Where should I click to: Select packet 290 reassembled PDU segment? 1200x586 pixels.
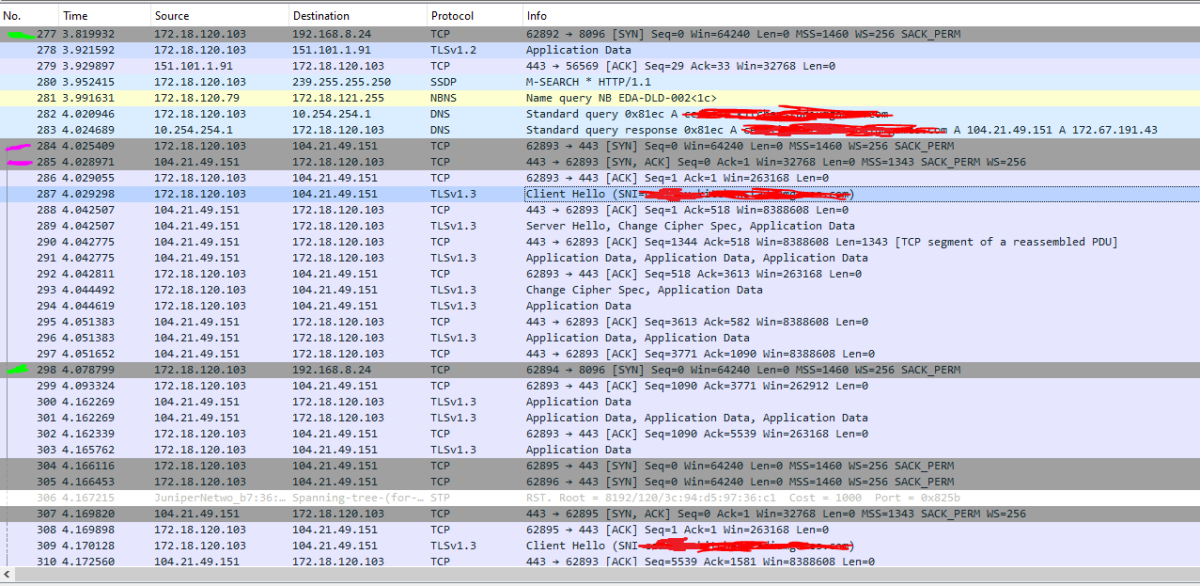pos(600,242)
